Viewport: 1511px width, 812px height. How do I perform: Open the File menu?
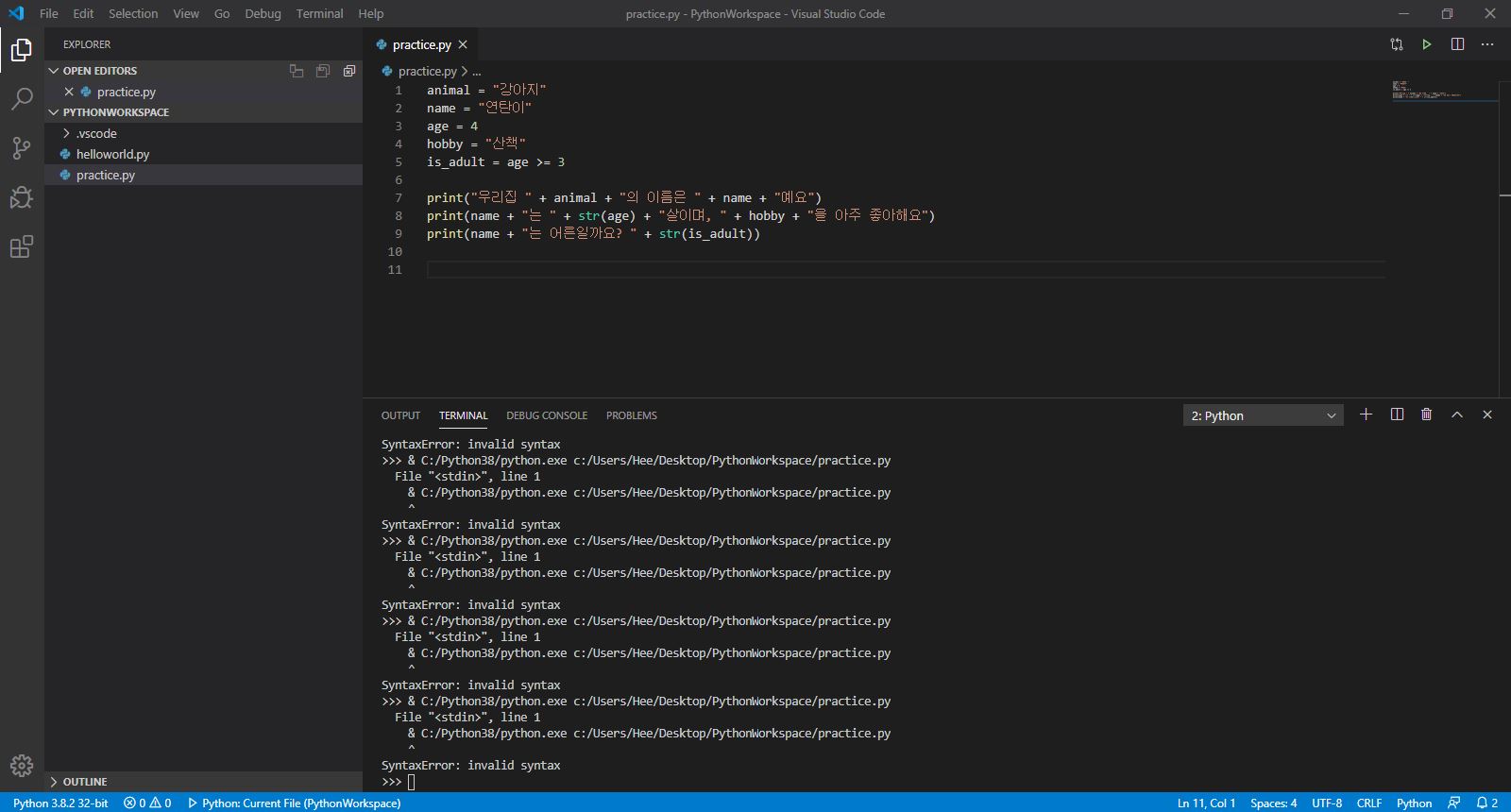49,13
